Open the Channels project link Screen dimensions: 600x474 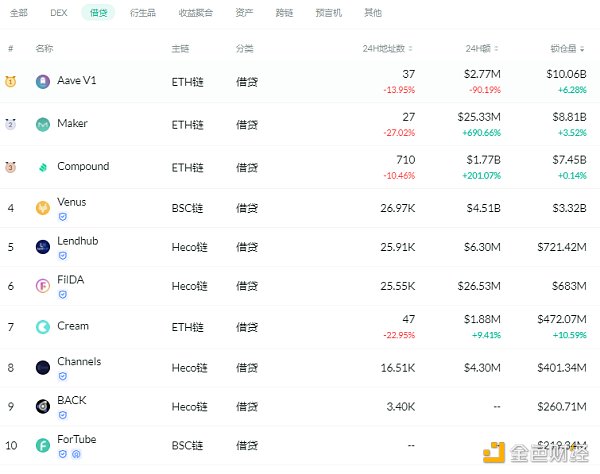point(79,362)
